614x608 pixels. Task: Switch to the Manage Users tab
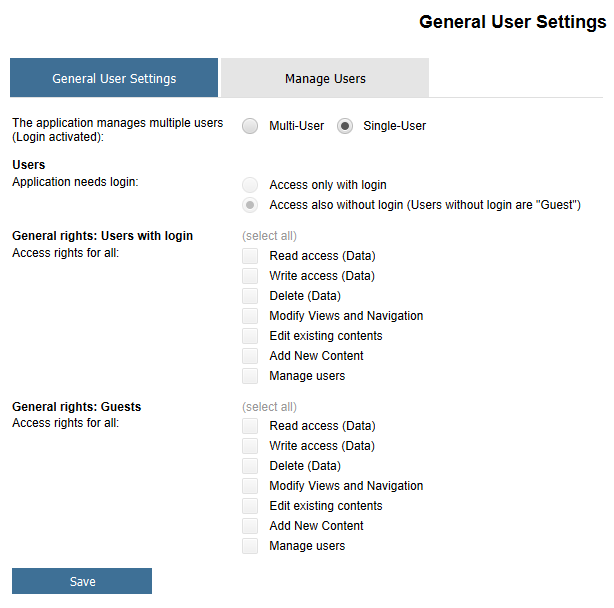click(x=325, y=78)
